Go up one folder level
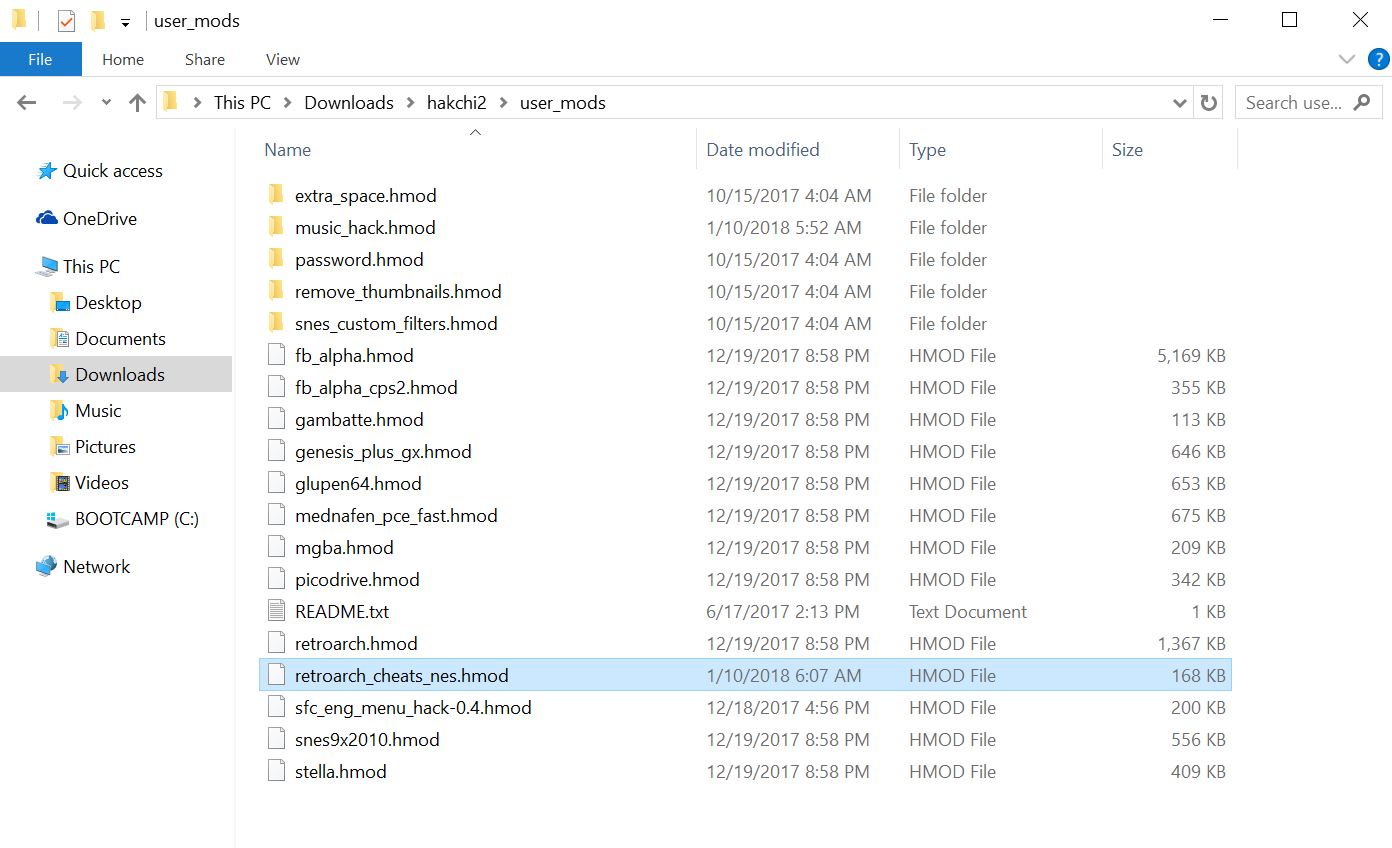The height and width of the screenshot is (848, 1392). point(137,102)
